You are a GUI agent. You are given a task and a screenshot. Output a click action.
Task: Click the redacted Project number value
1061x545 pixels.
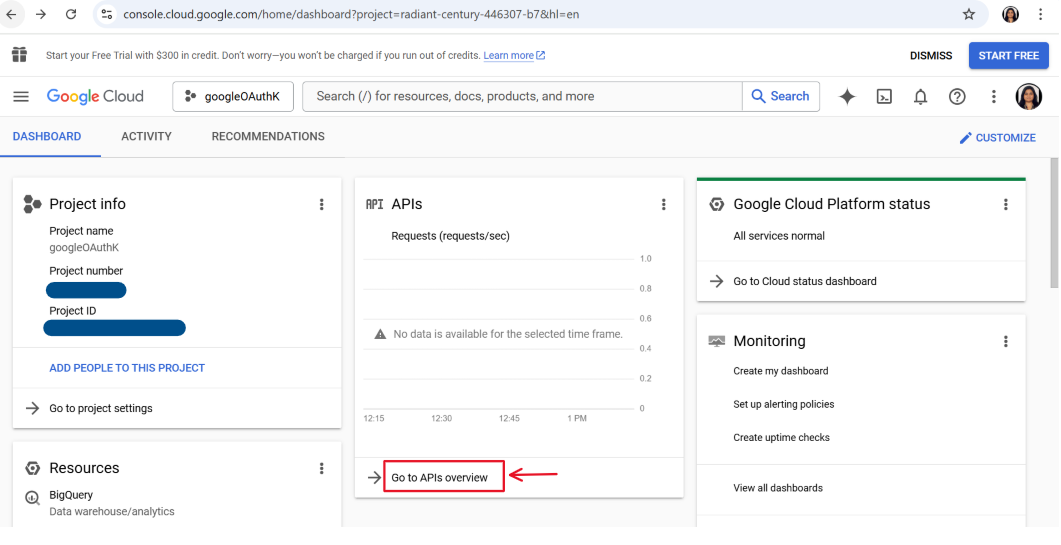tap(86, 290)
